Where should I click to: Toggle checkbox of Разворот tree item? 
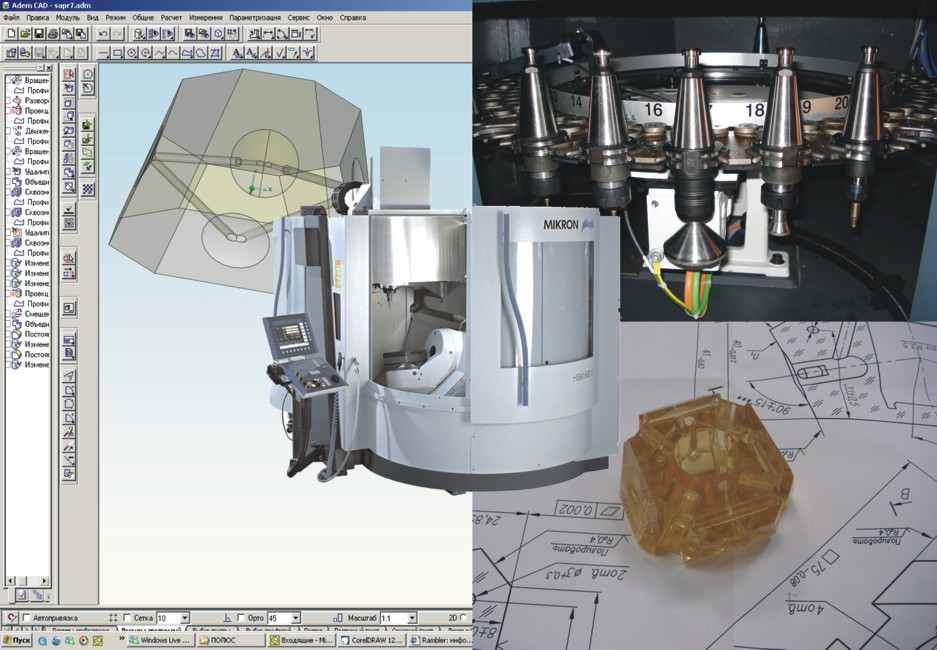8,100
